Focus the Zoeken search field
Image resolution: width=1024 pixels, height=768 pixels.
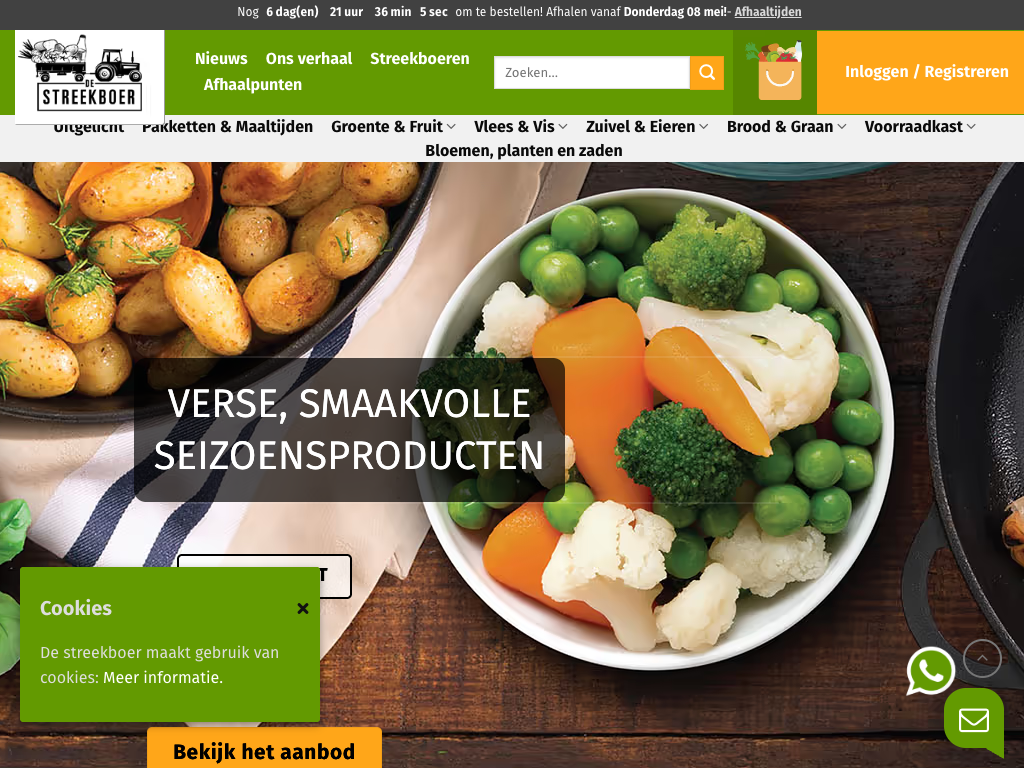click(592, 72)
